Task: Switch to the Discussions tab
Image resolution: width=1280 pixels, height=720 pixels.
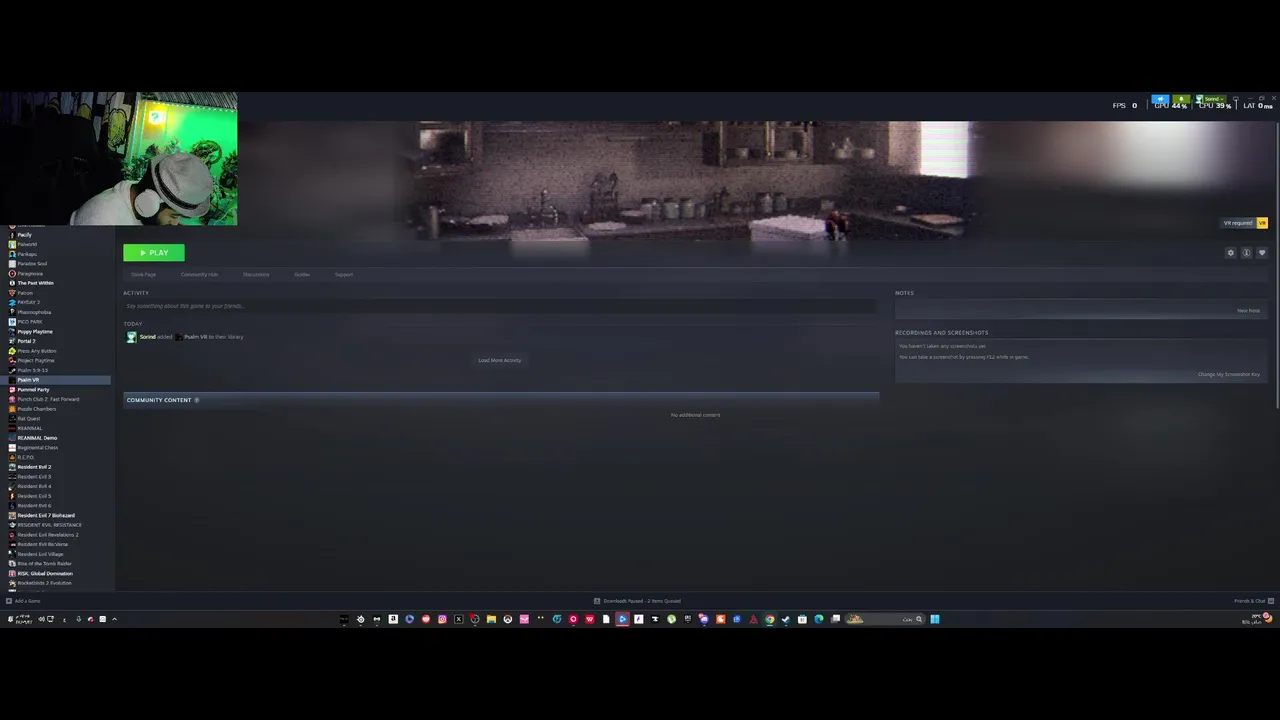Action: (256, 274)
